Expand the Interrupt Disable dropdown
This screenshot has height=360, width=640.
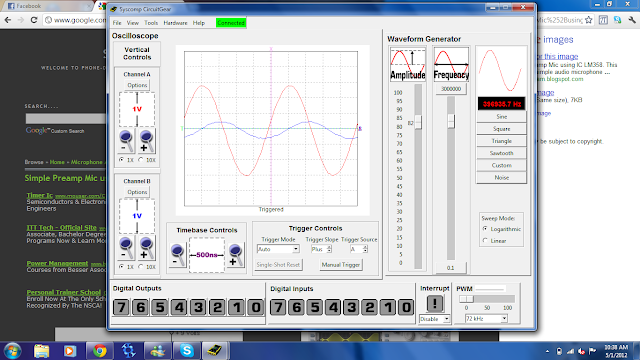click(434, 319)
